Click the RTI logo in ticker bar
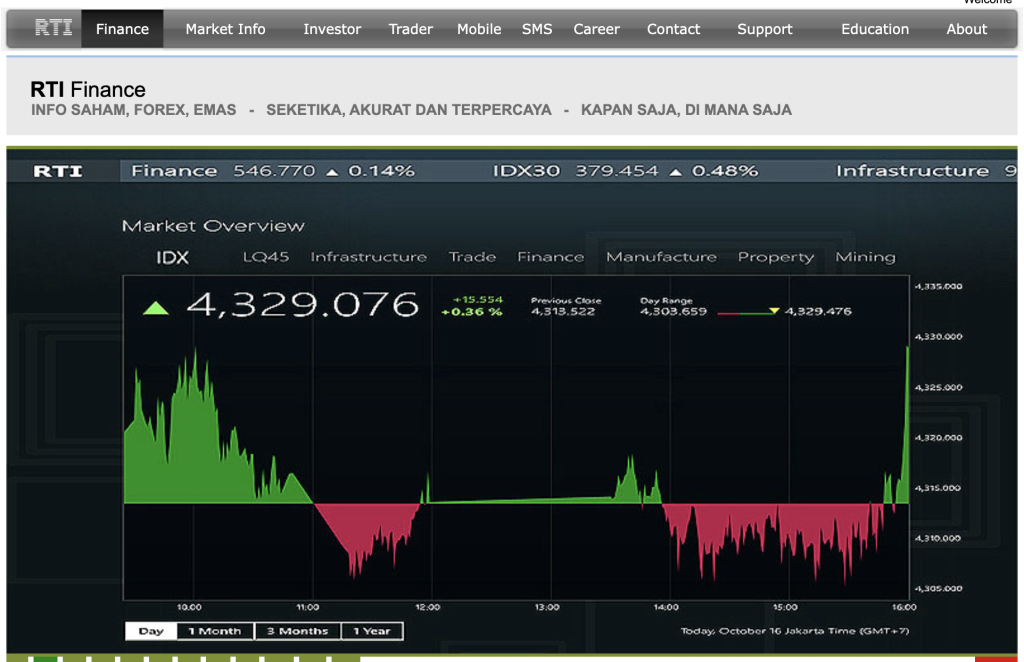Screen dimensions: 1024x662 [x=58, y=171]
